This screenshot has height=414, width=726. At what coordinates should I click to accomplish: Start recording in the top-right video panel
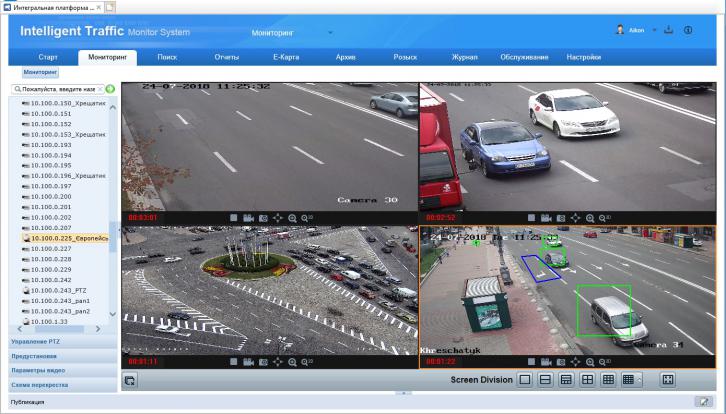tap(547, 217)
